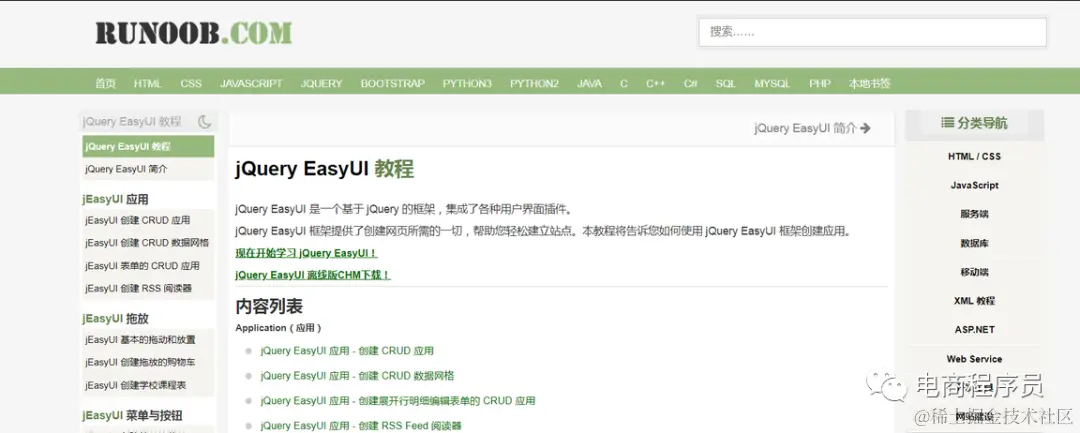Open 数据库 category in right panel

pyautogui.click(x=974, y=243)
